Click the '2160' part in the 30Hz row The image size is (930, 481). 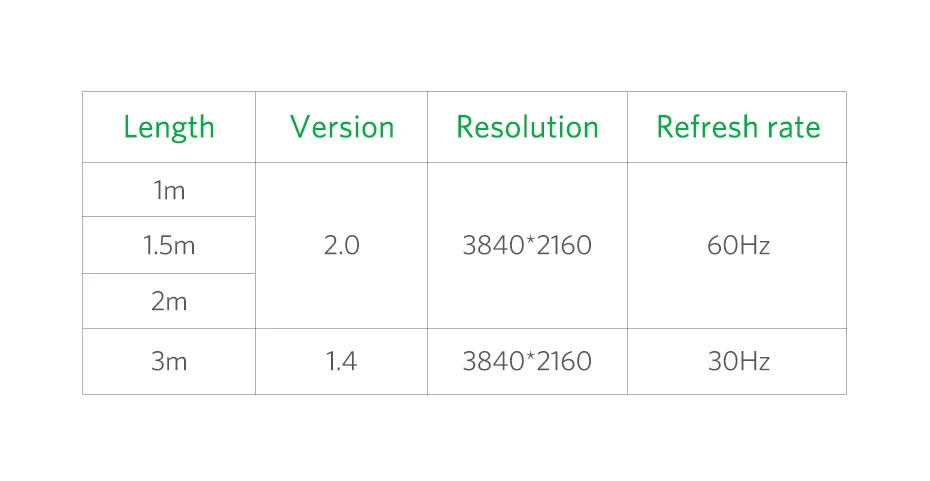click(562, 361)
